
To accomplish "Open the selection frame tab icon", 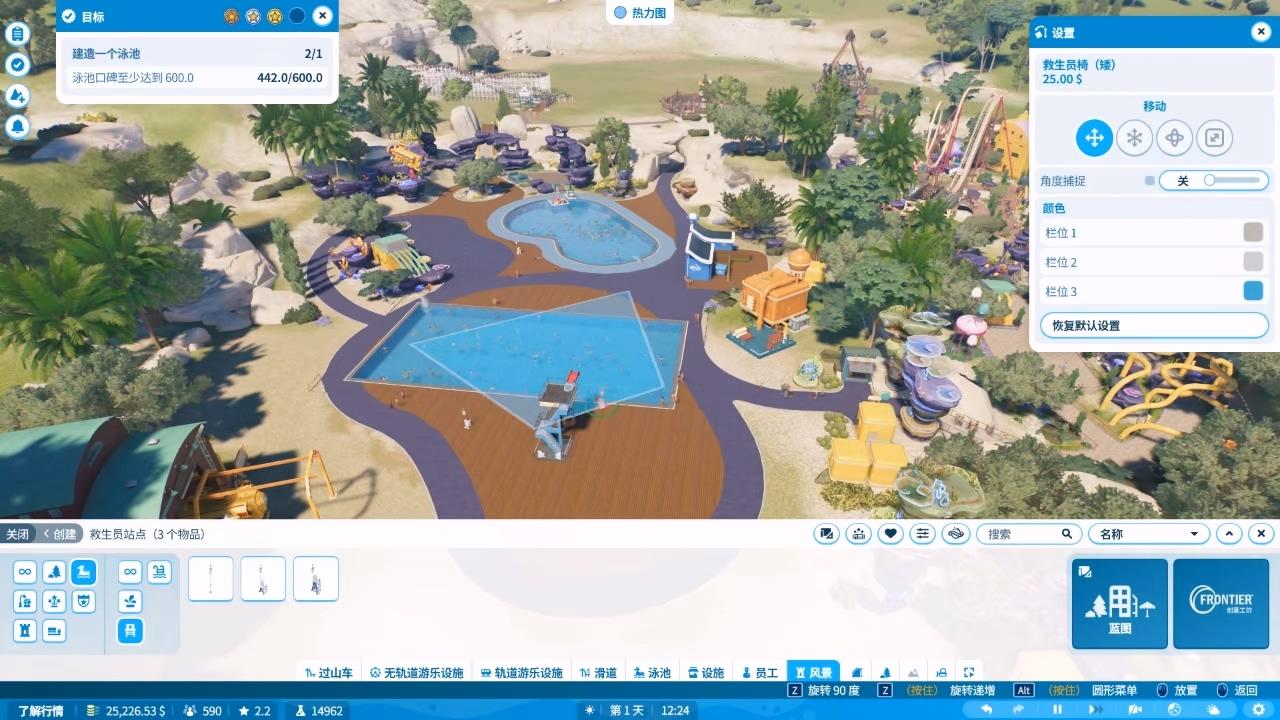I will [x=968, y=673].
